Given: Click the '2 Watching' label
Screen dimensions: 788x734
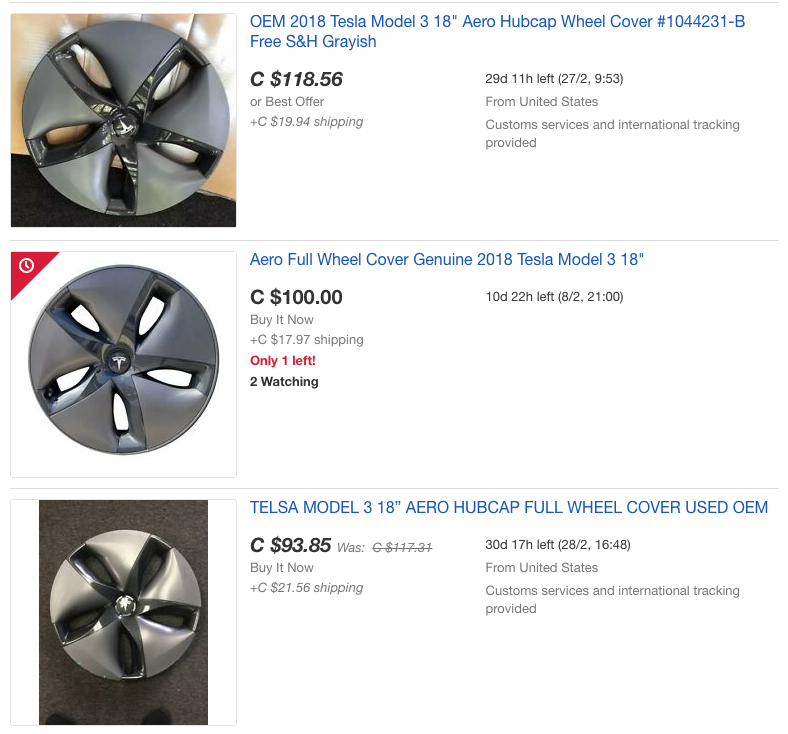Looking at the screenshot, I should (284, 382).
